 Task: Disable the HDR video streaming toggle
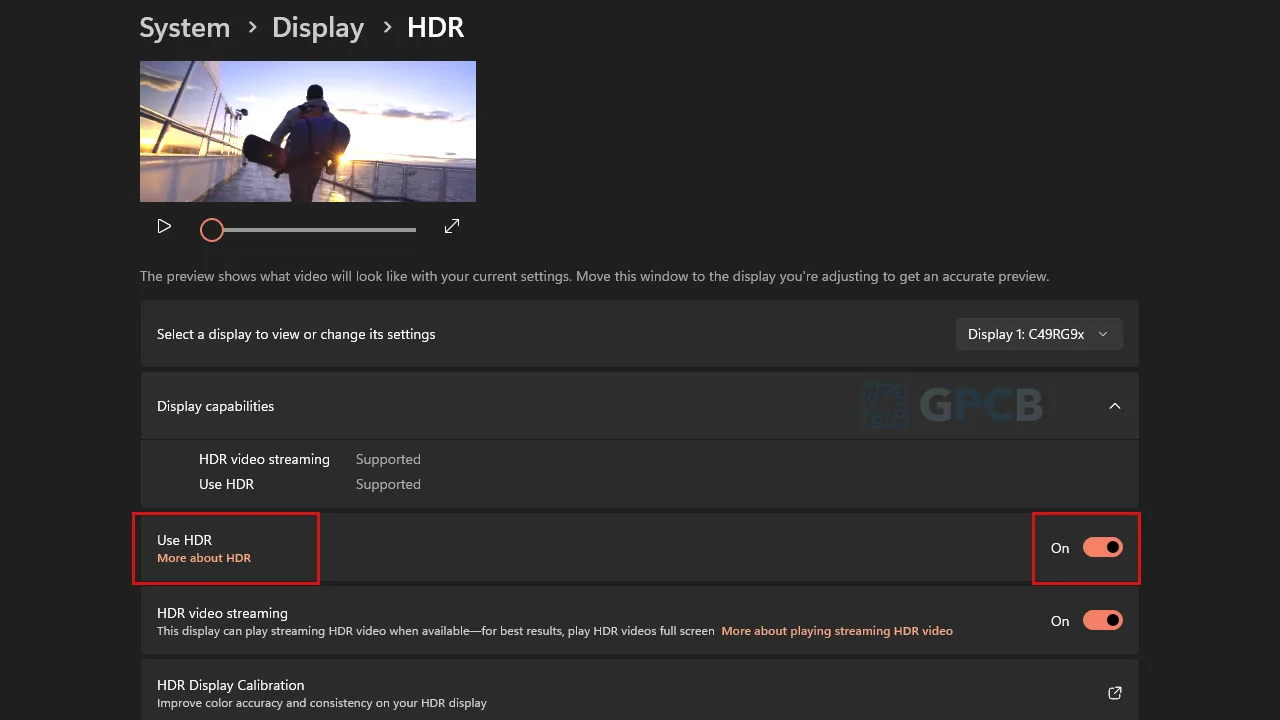coord(1103,621)
